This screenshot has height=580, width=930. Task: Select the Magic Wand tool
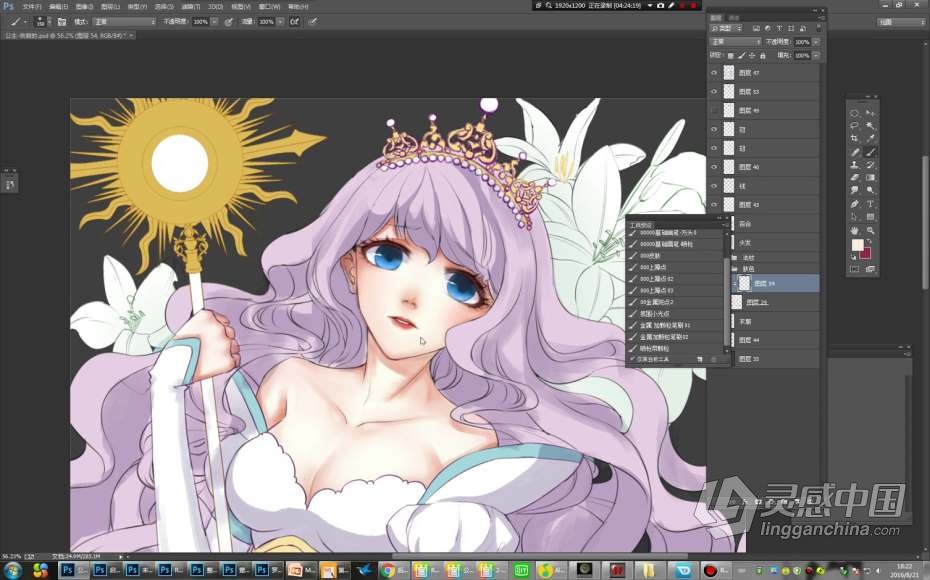(x=870, y=126)
